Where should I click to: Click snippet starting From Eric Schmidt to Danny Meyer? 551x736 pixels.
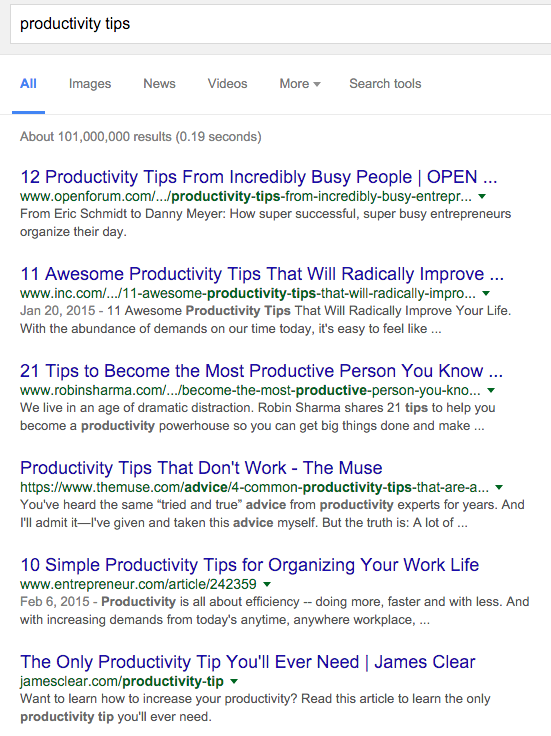pos(265,223)
